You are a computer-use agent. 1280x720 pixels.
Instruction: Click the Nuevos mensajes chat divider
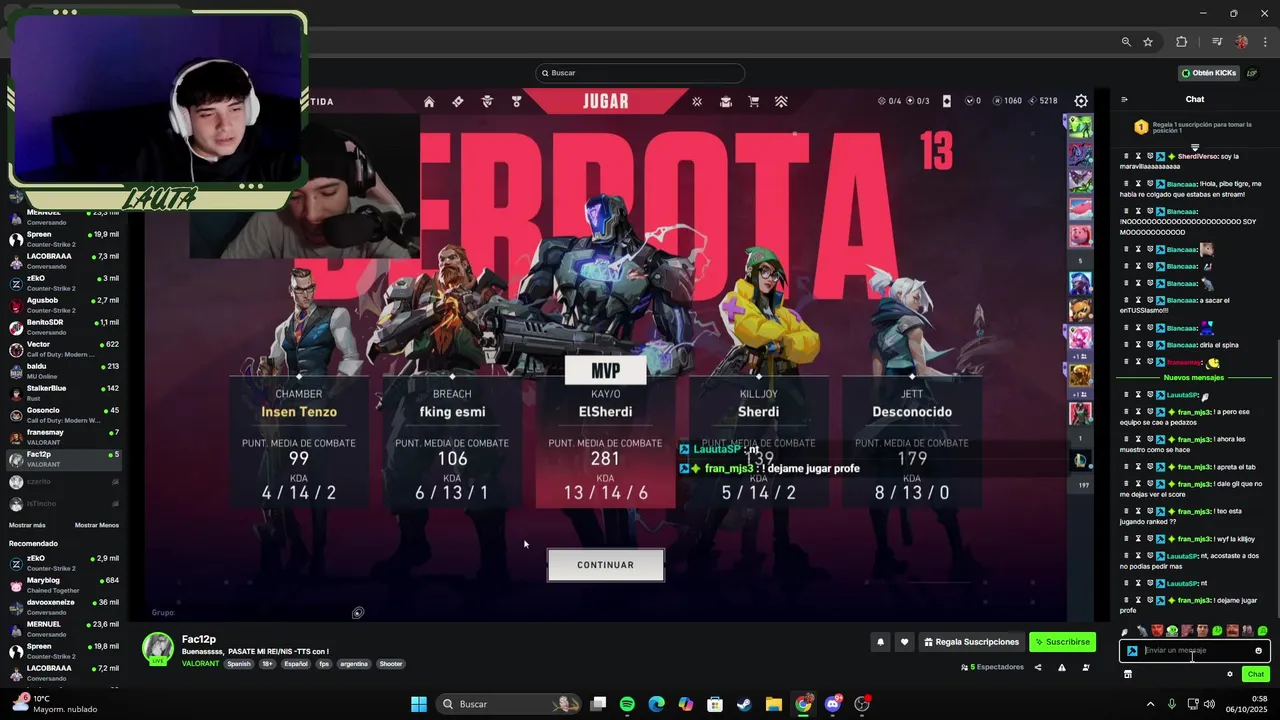click(x=1194, y=378)
